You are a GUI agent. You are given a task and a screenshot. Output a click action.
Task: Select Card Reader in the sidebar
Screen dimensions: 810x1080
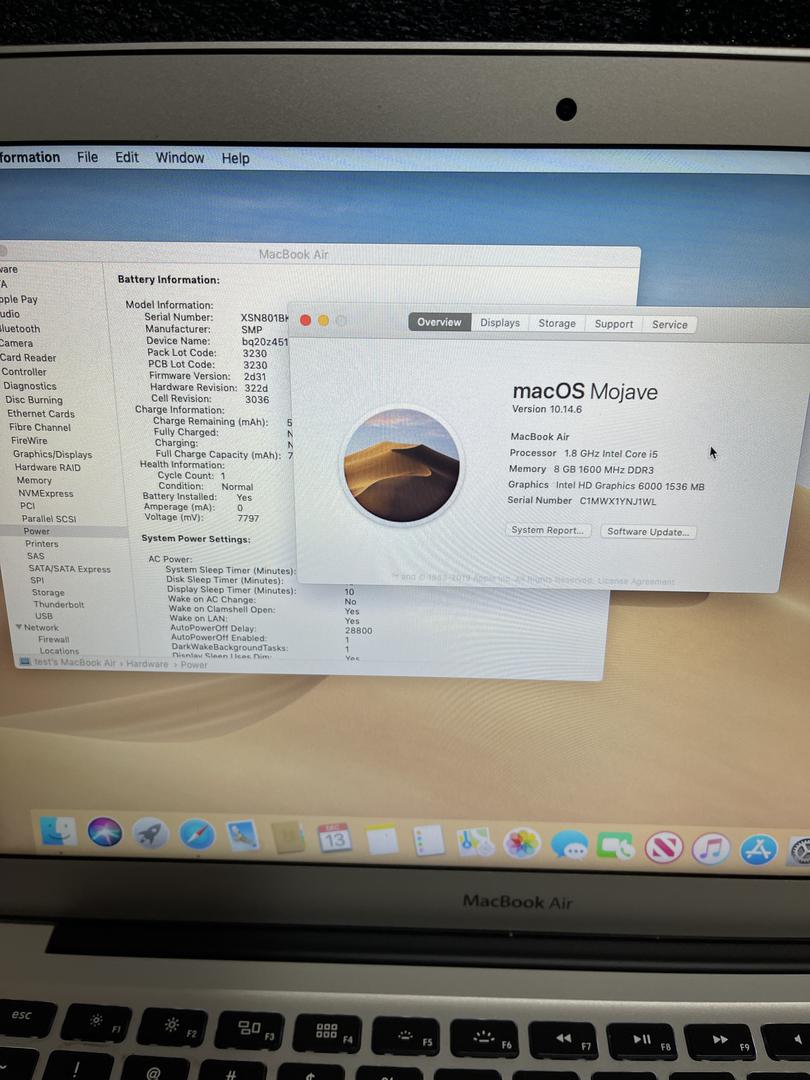tap(28, 357)
